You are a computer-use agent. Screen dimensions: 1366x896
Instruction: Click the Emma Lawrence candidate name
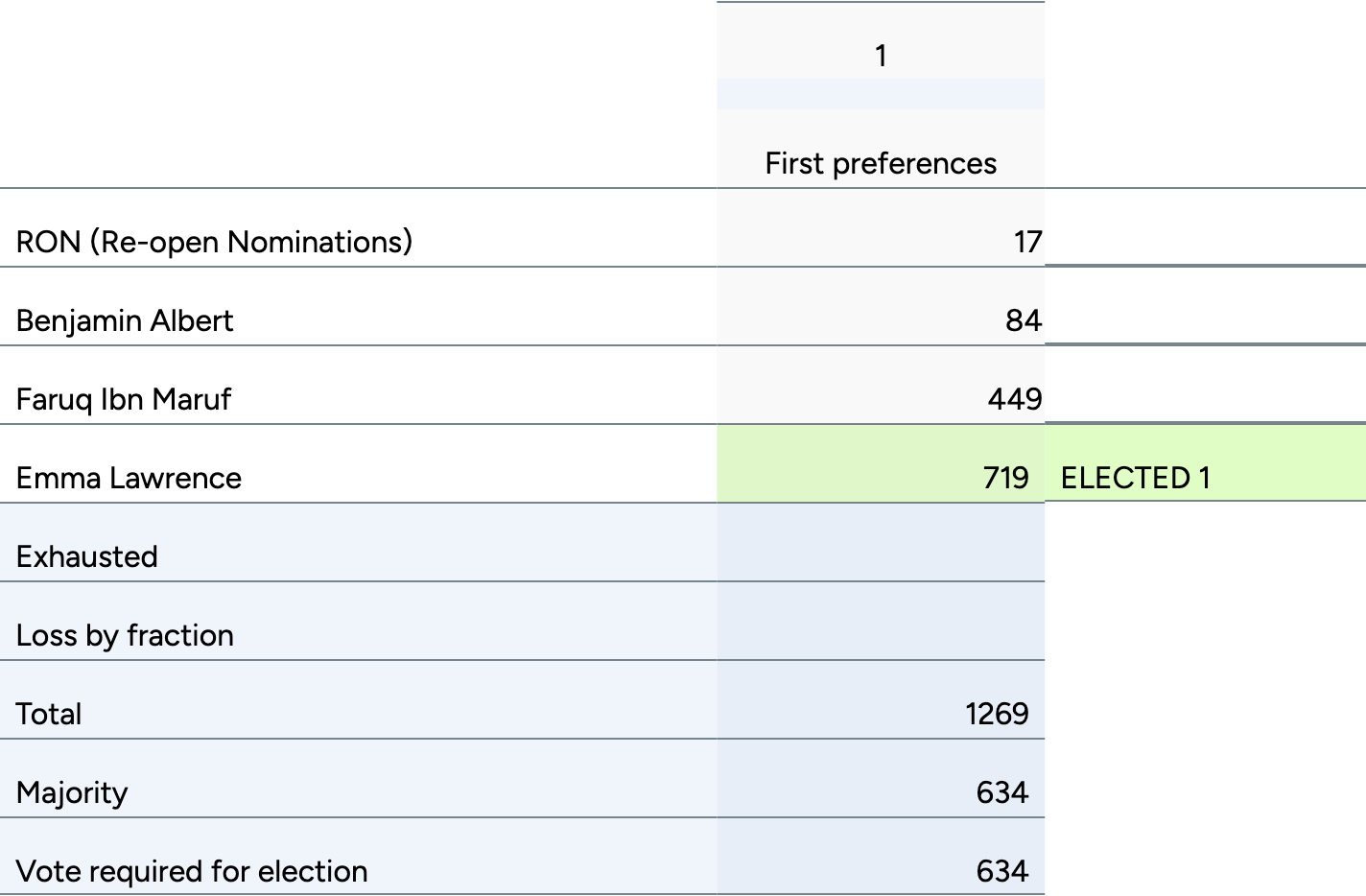pos(129,478)
